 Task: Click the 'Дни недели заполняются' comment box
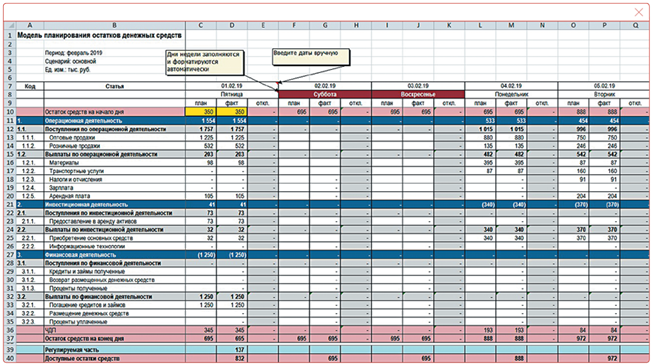[204, 62]
